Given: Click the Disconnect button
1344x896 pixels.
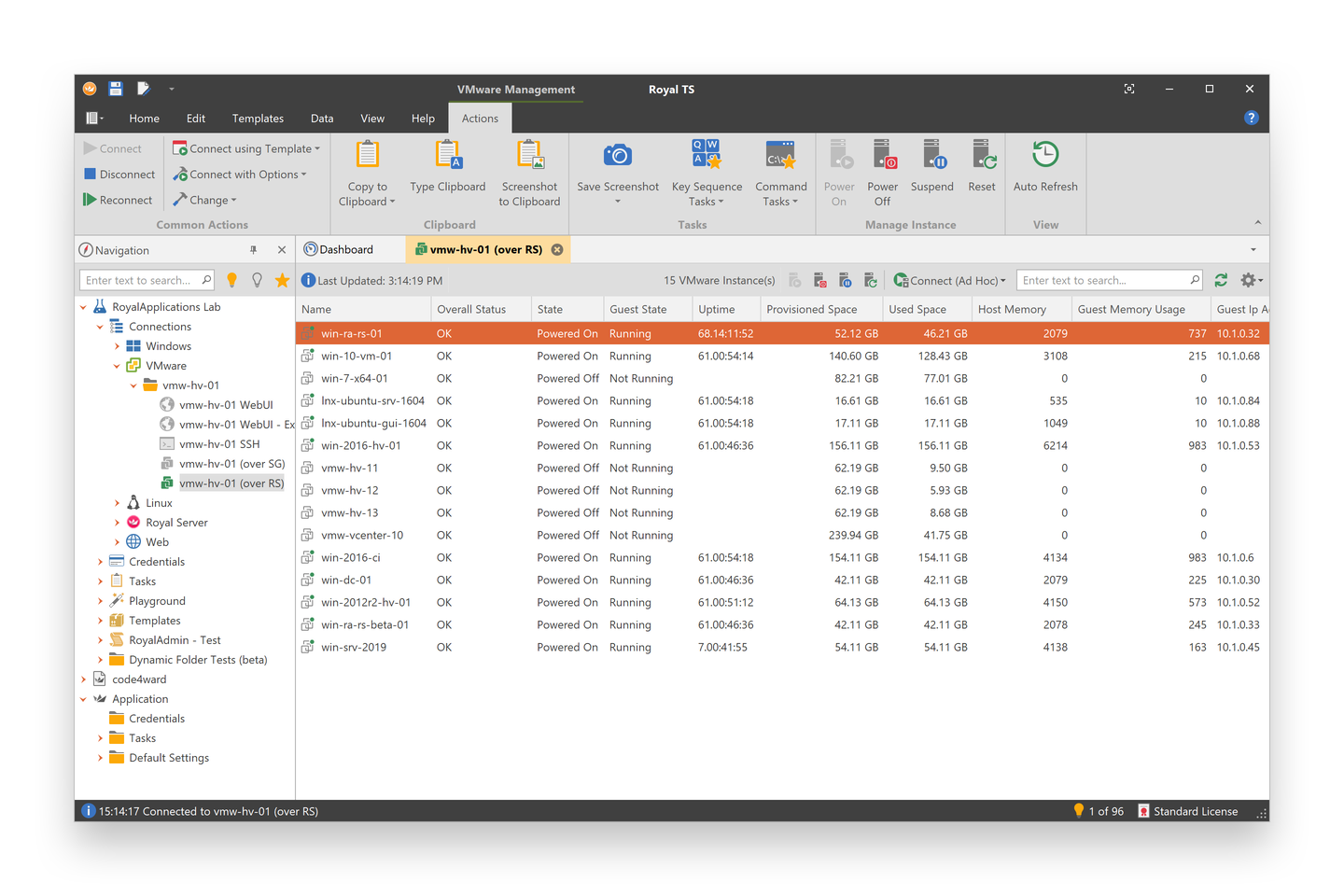Looking at the screenshot, I should point(119,175).
